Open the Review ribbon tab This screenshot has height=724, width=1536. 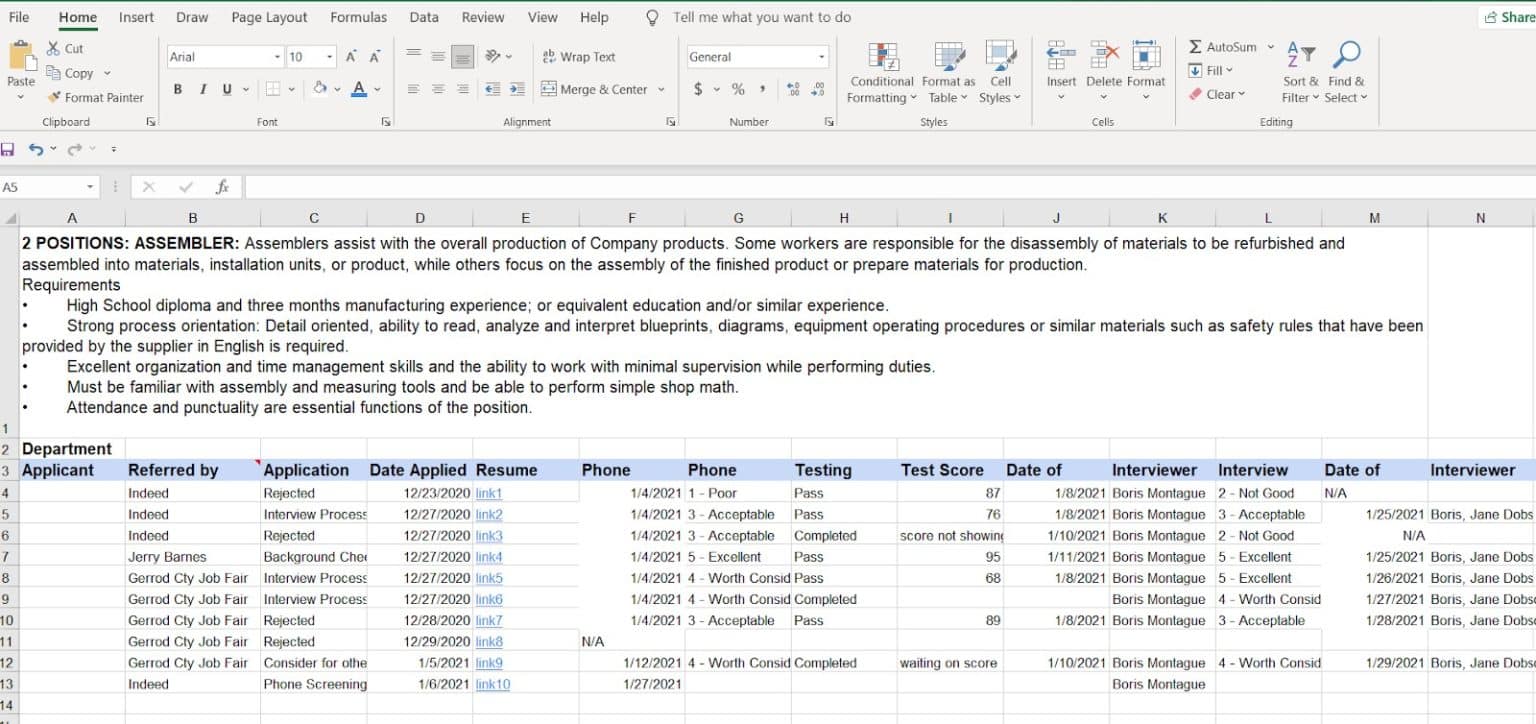click(482, 17)
